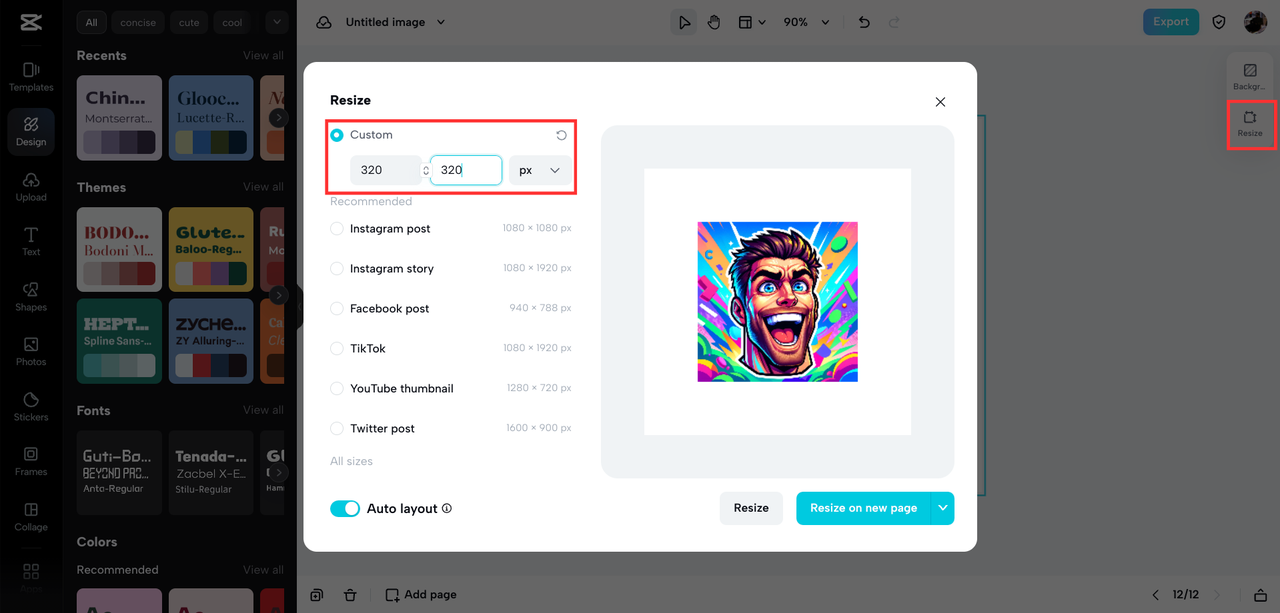Screen dimensions: 1280x613
Task: Expand the filter tags chevron dropdown
Action: [277, 22]
